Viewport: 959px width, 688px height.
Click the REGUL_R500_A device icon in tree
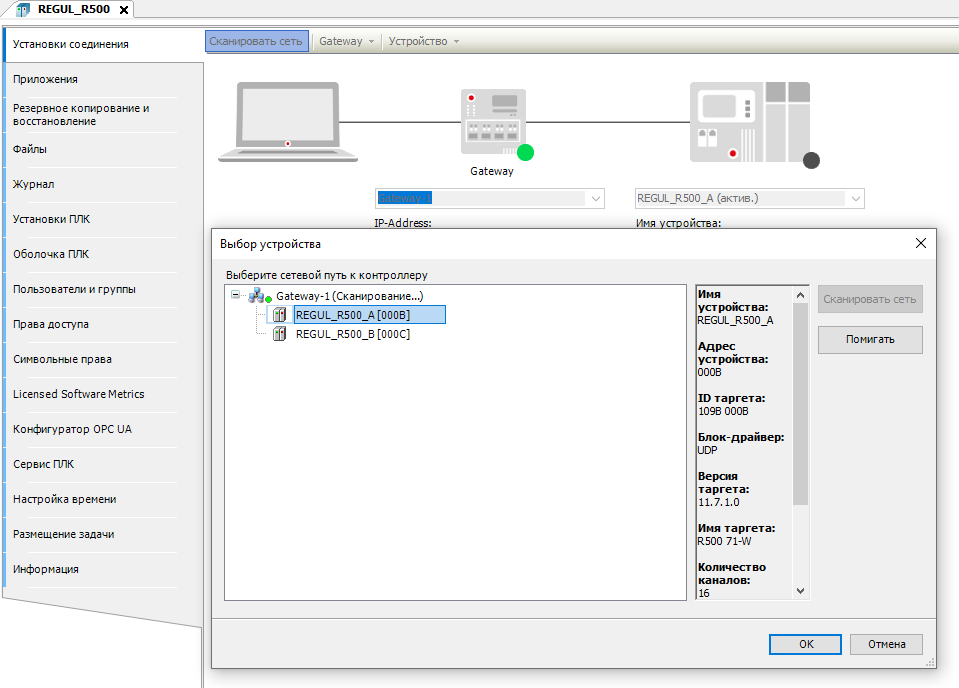(x=280, y=315)
